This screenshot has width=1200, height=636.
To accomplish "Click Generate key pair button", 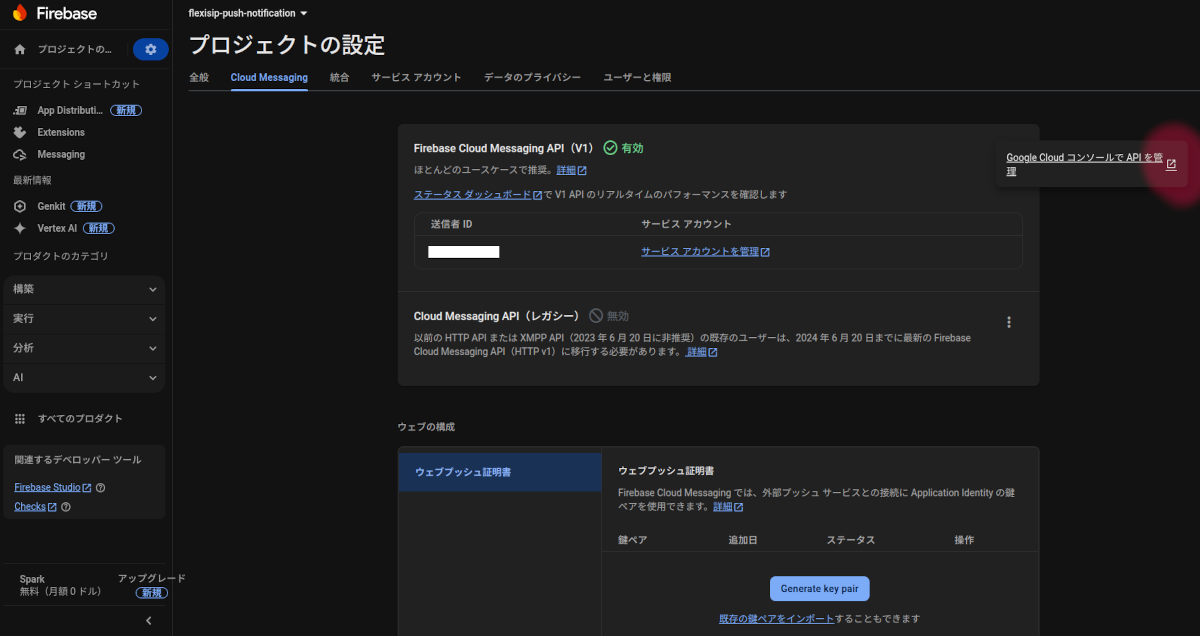I will pyautogui.click(x=820, y=589).
